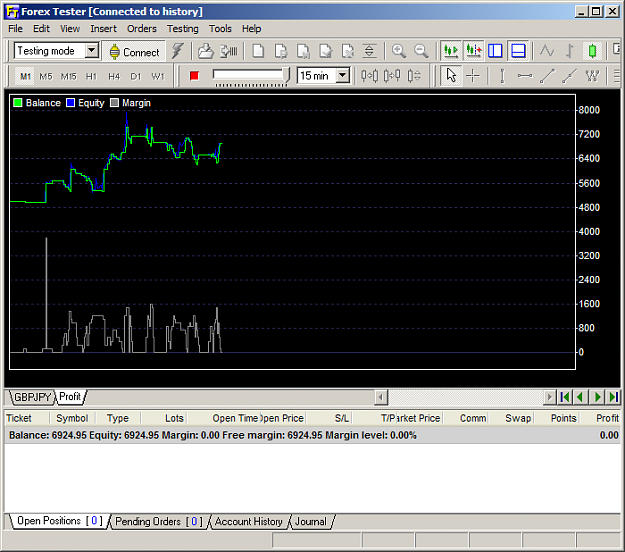
Task: Click the bar icon with up-down arrows
Action: click(415, 76)
